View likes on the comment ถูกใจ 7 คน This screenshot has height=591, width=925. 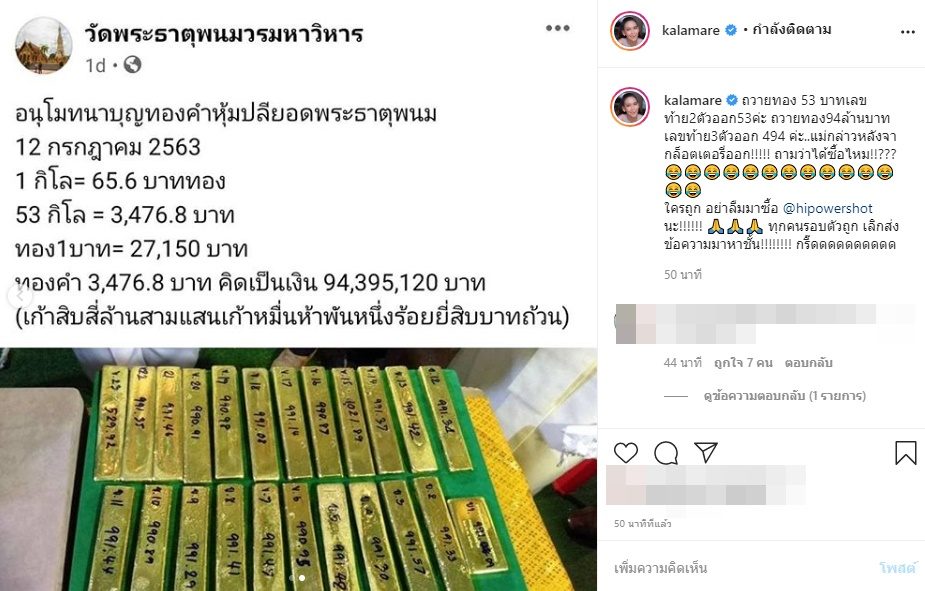coord(743,363)
